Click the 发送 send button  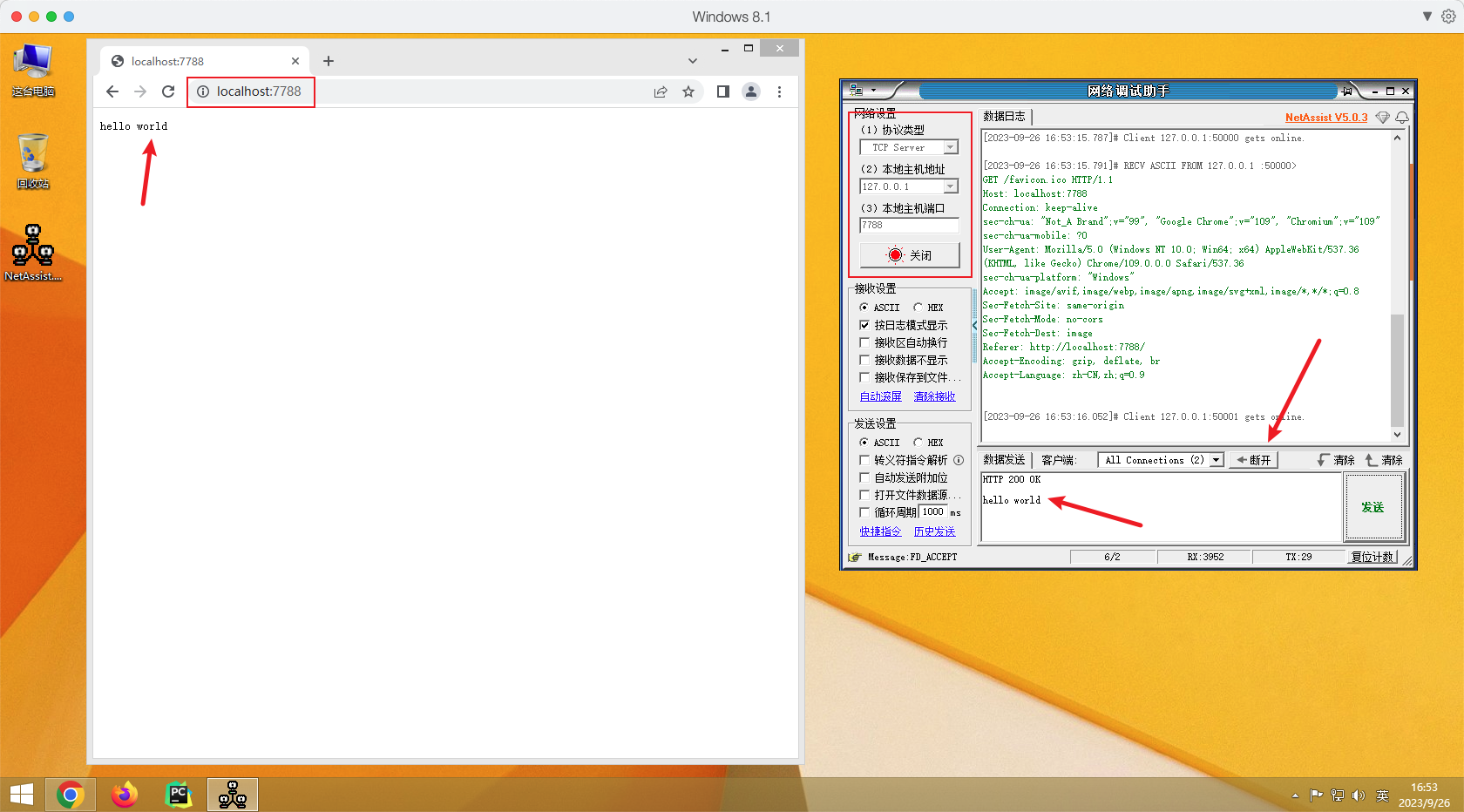click(x=1373, y=507)
